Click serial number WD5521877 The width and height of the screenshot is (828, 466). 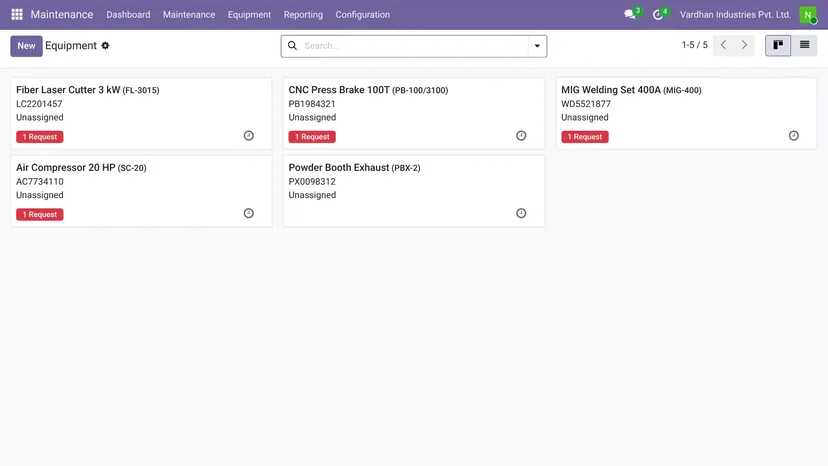click(586, 104)
